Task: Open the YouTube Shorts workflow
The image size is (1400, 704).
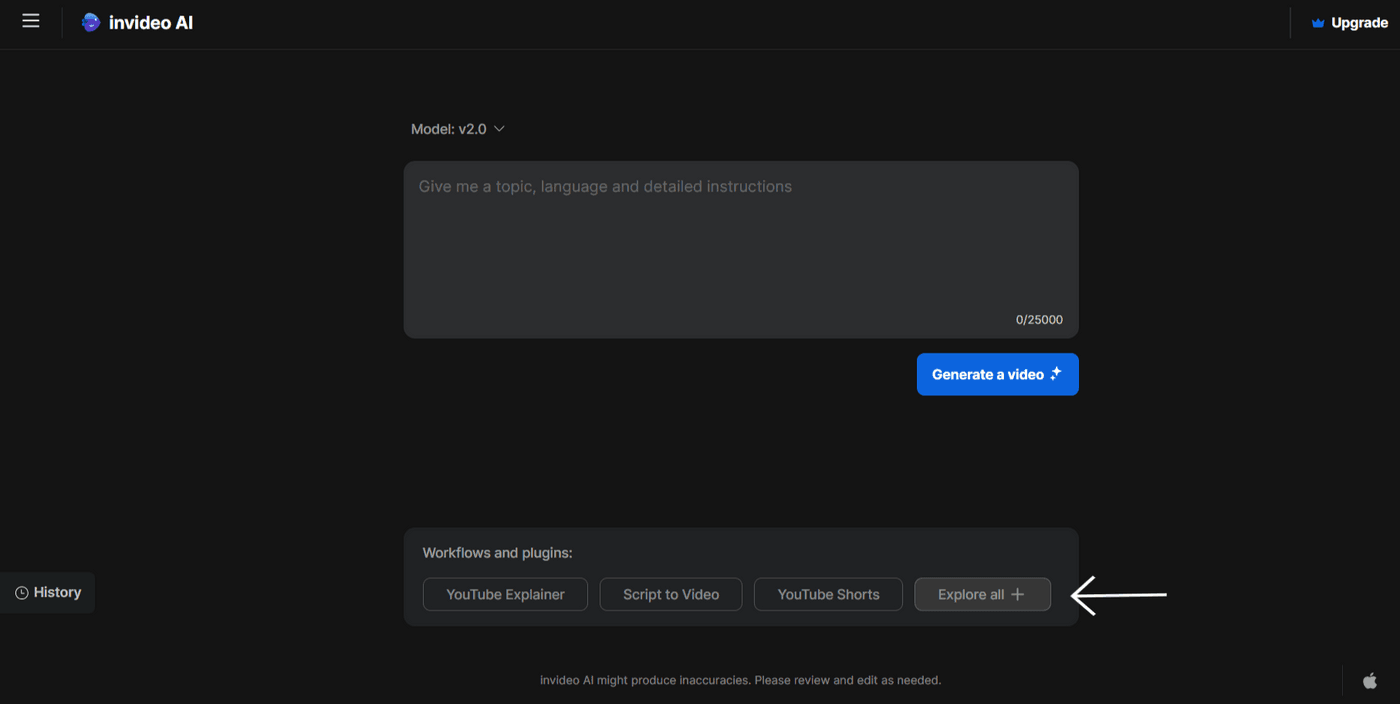Action: [x=828, y=593]
